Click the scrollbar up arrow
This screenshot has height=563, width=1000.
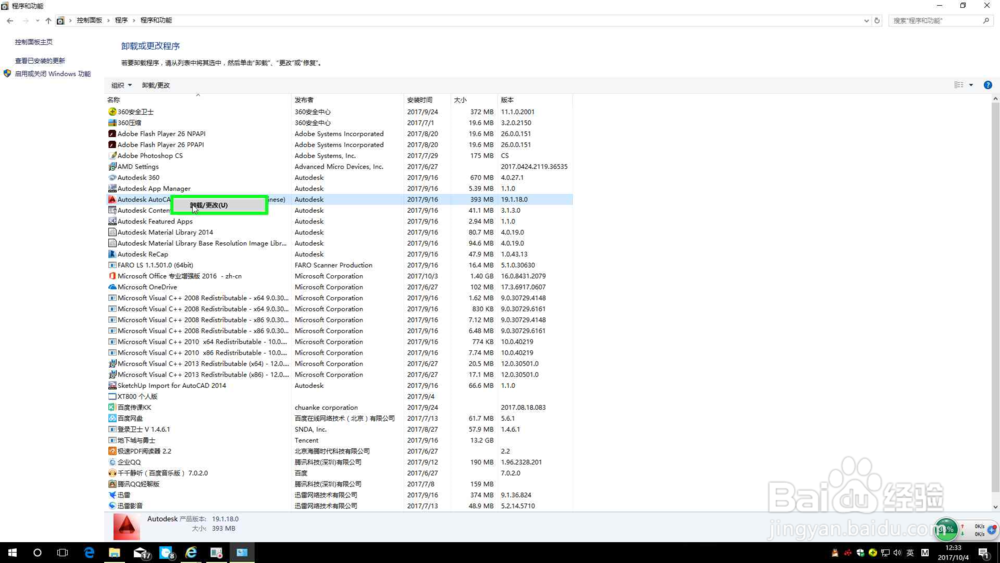tap(995, 99)
